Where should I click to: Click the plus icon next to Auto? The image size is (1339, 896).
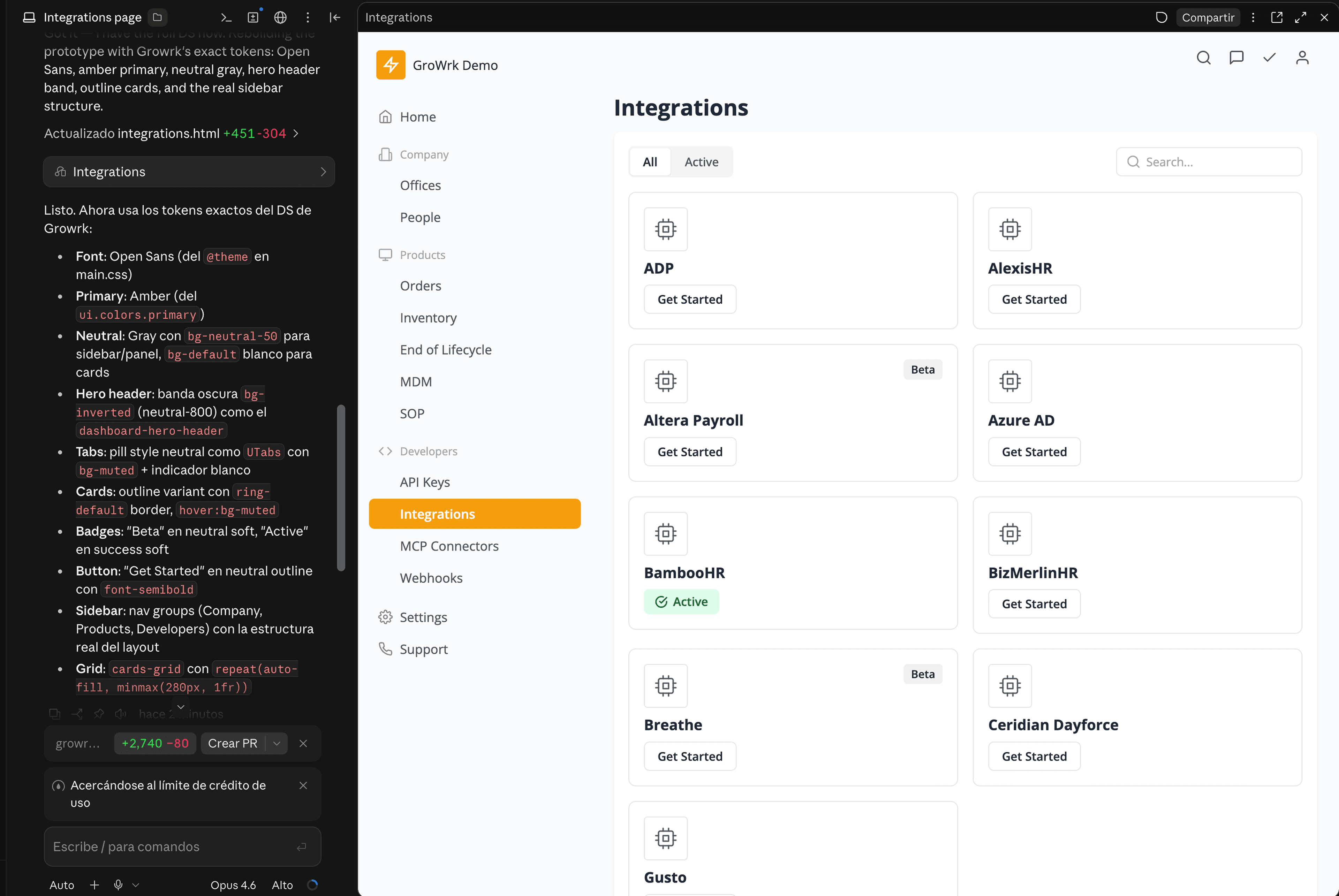94,884
